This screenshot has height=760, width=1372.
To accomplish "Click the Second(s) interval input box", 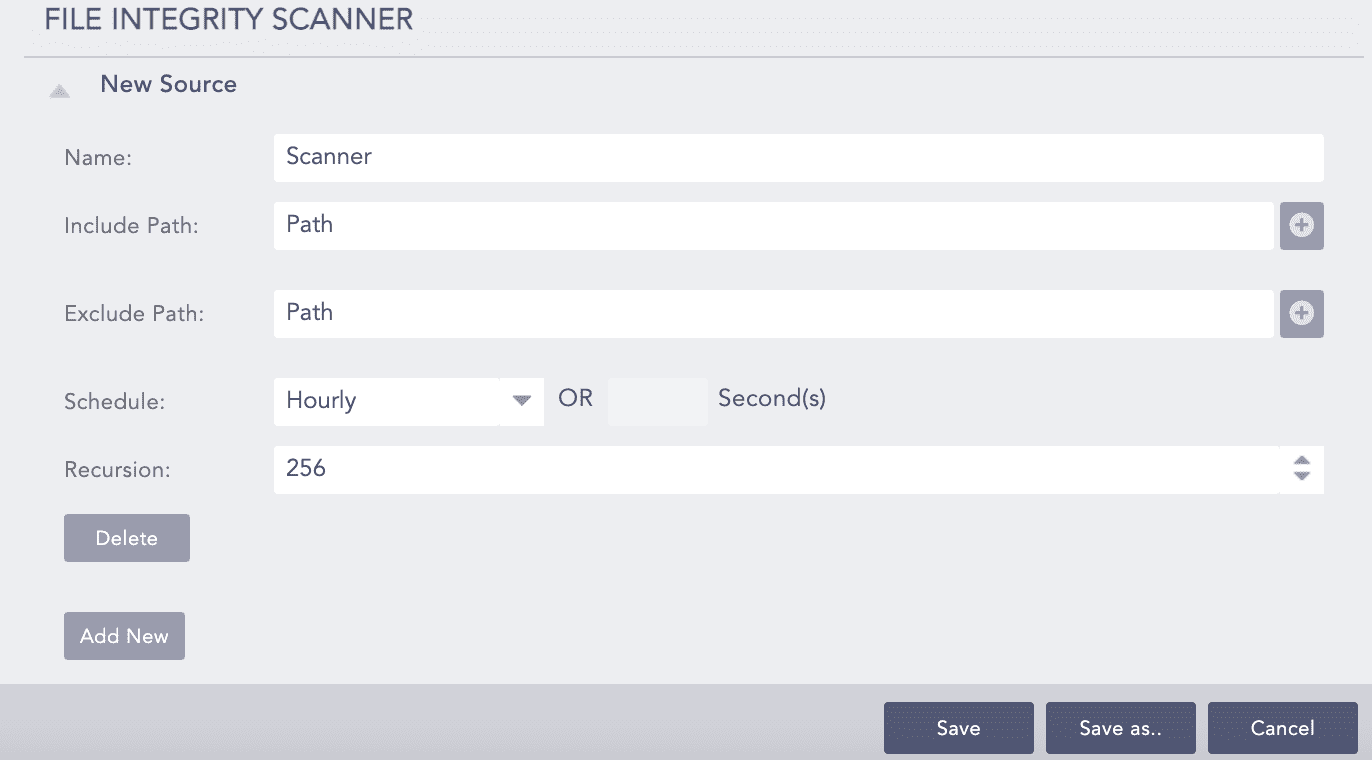I will 657,401.
